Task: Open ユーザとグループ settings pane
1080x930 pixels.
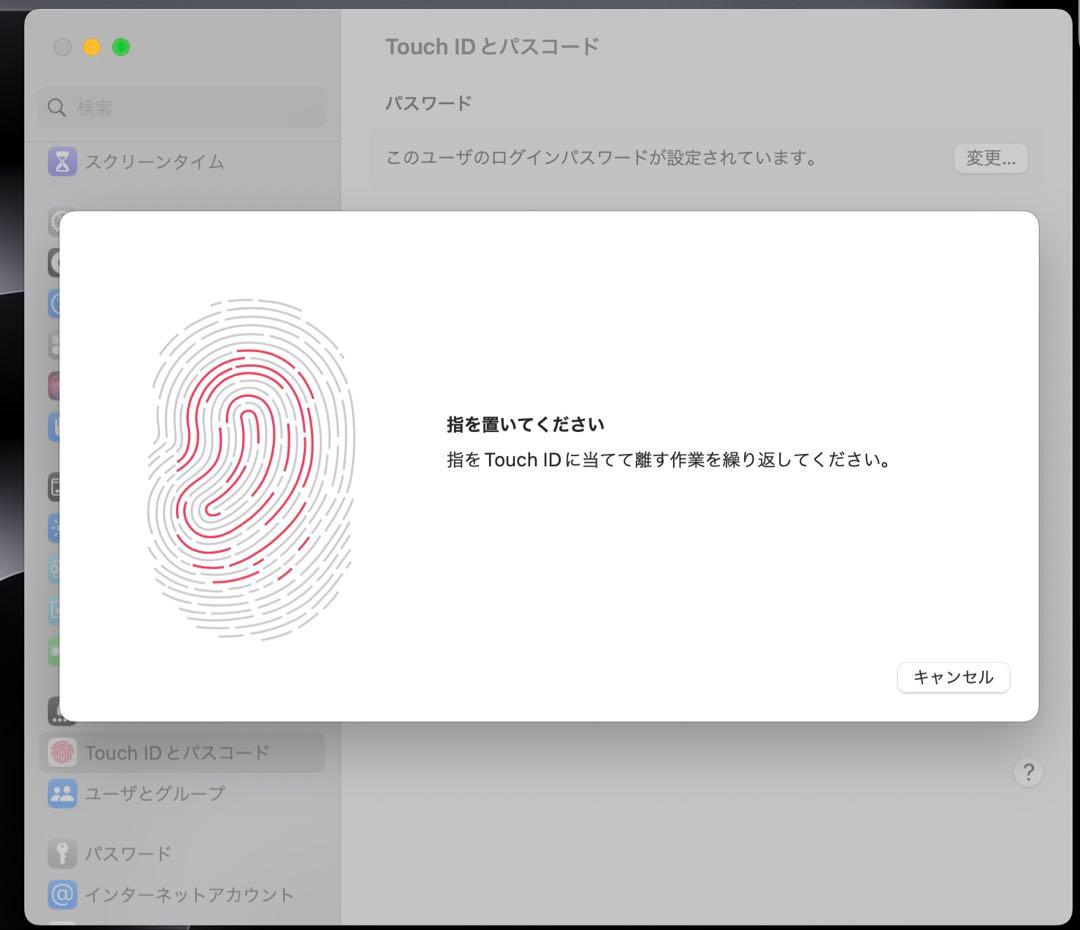Action: [155, 793]
